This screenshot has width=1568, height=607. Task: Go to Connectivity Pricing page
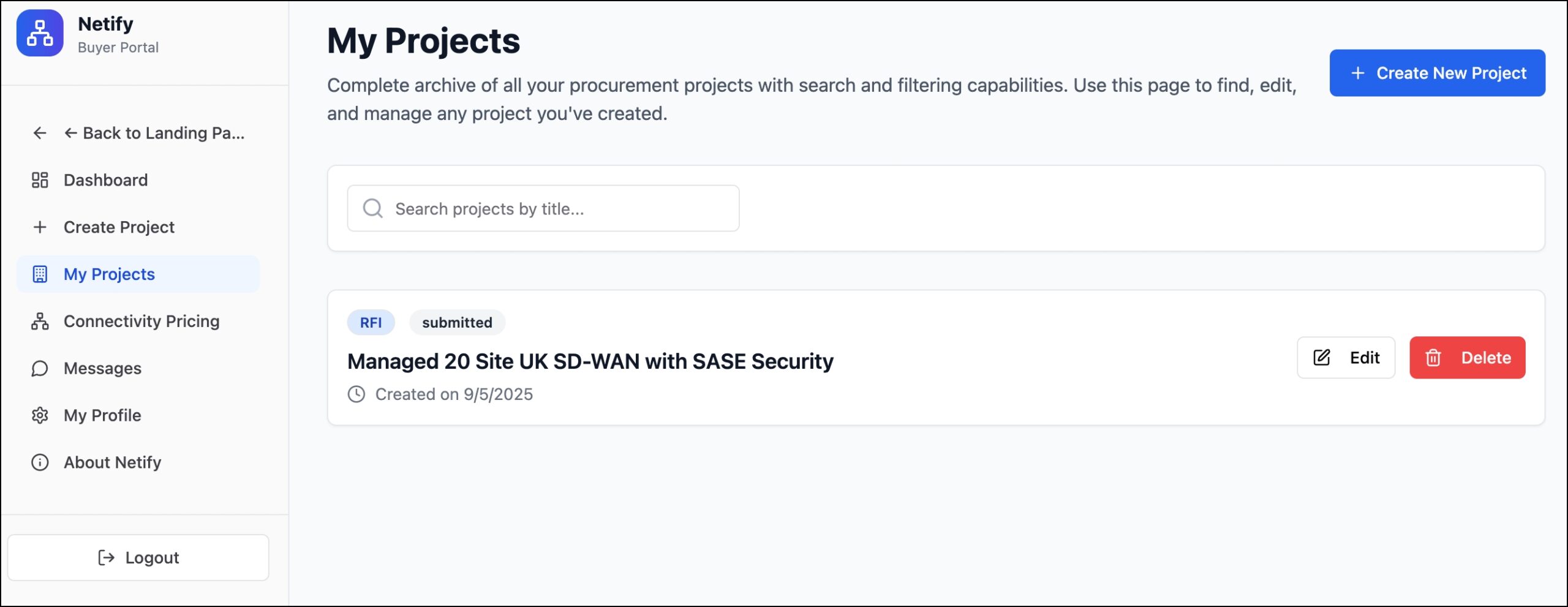click(141, 322)
